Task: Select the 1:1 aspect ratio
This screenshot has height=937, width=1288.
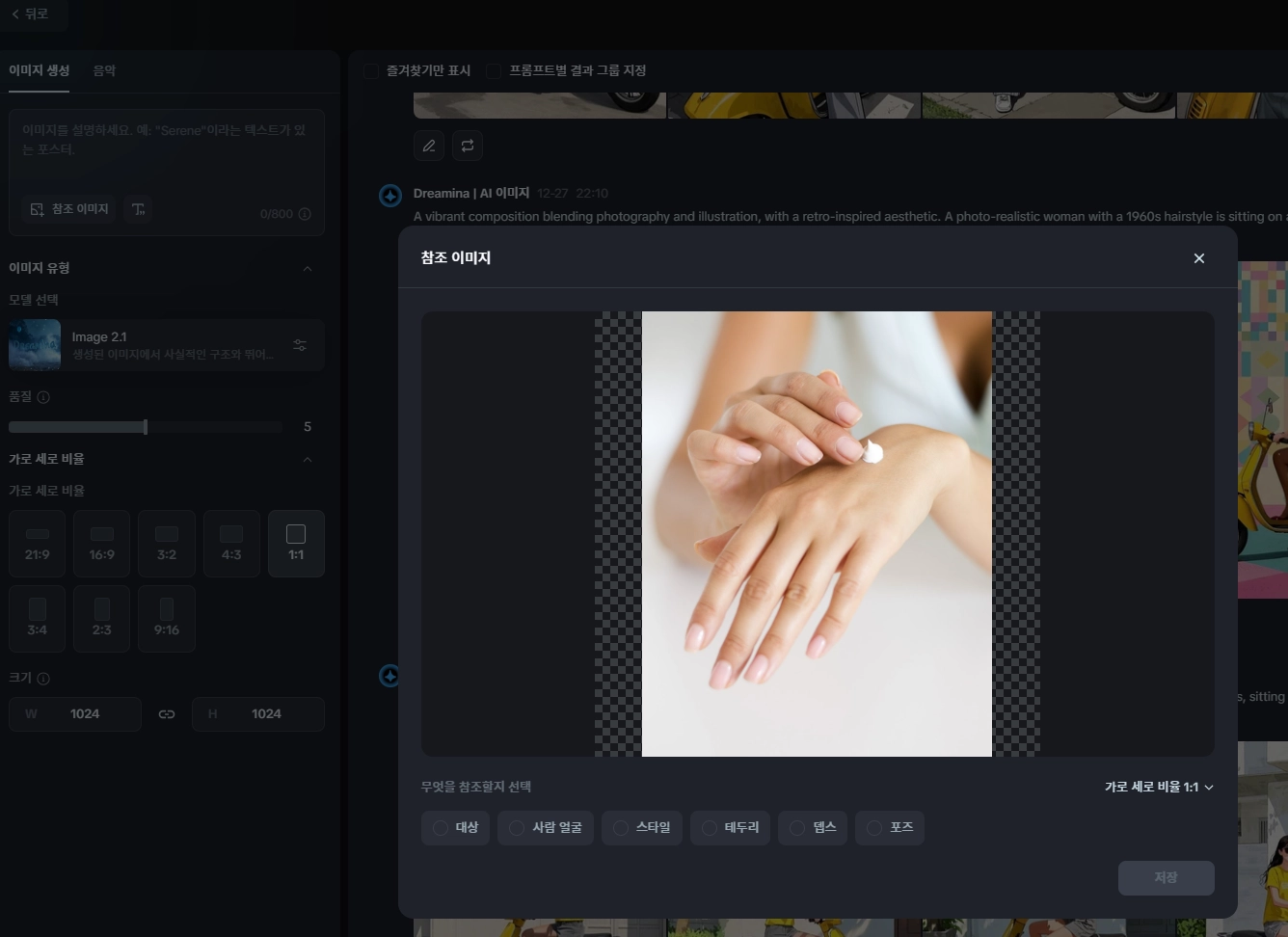Action: click(x=296, y=544)
